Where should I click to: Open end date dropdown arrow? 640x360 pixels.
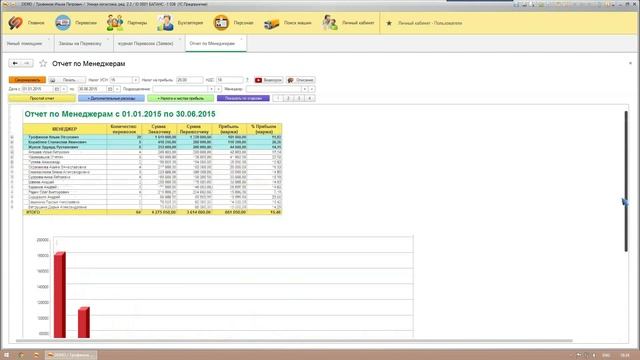(x=117, y=89)
